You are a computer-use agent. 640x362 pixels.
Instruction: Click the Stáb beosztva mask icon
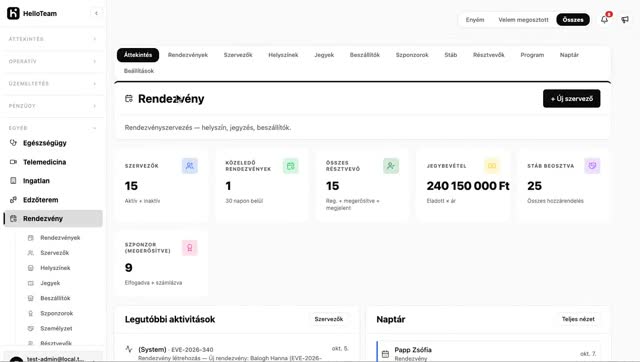592,166
